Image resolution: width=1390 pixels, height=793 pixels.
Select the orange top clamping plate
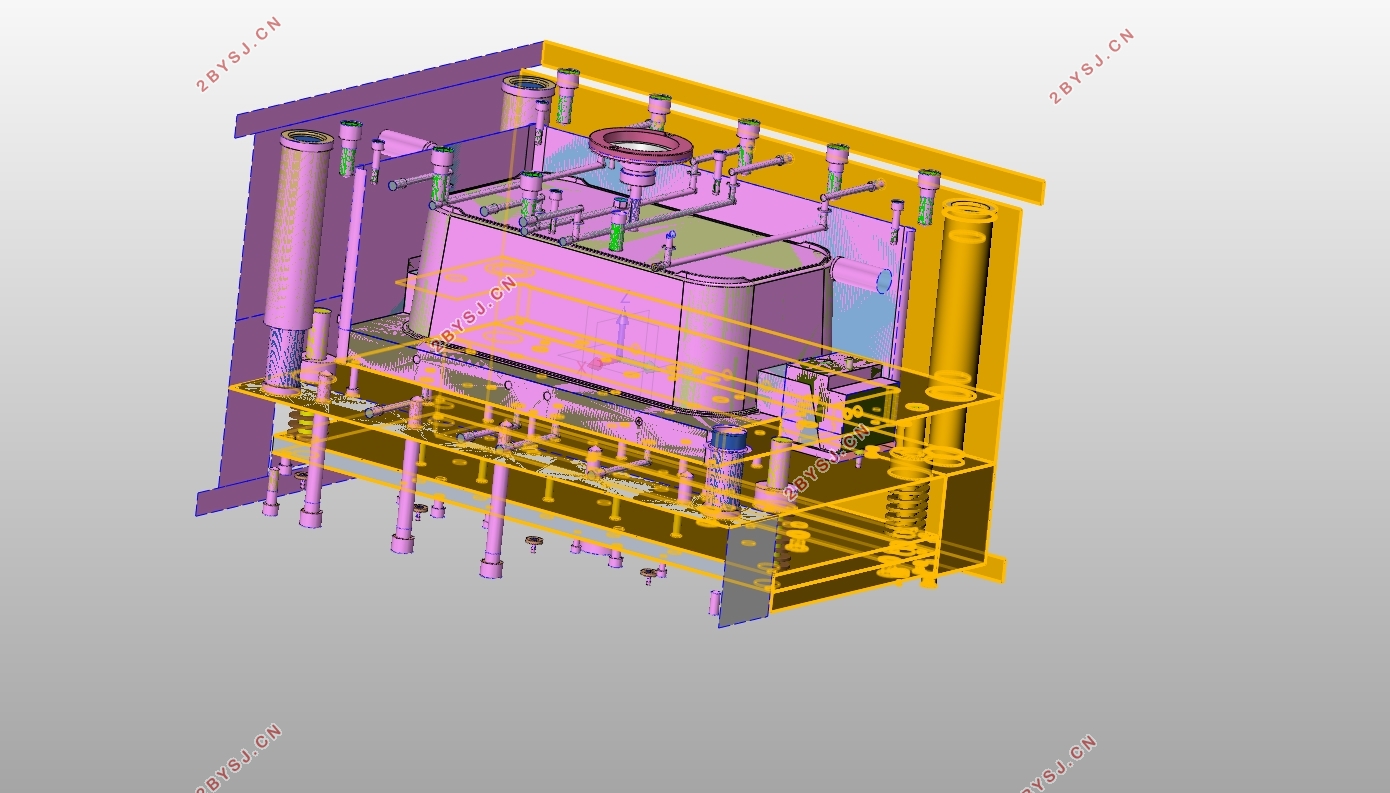pos(792,122)
